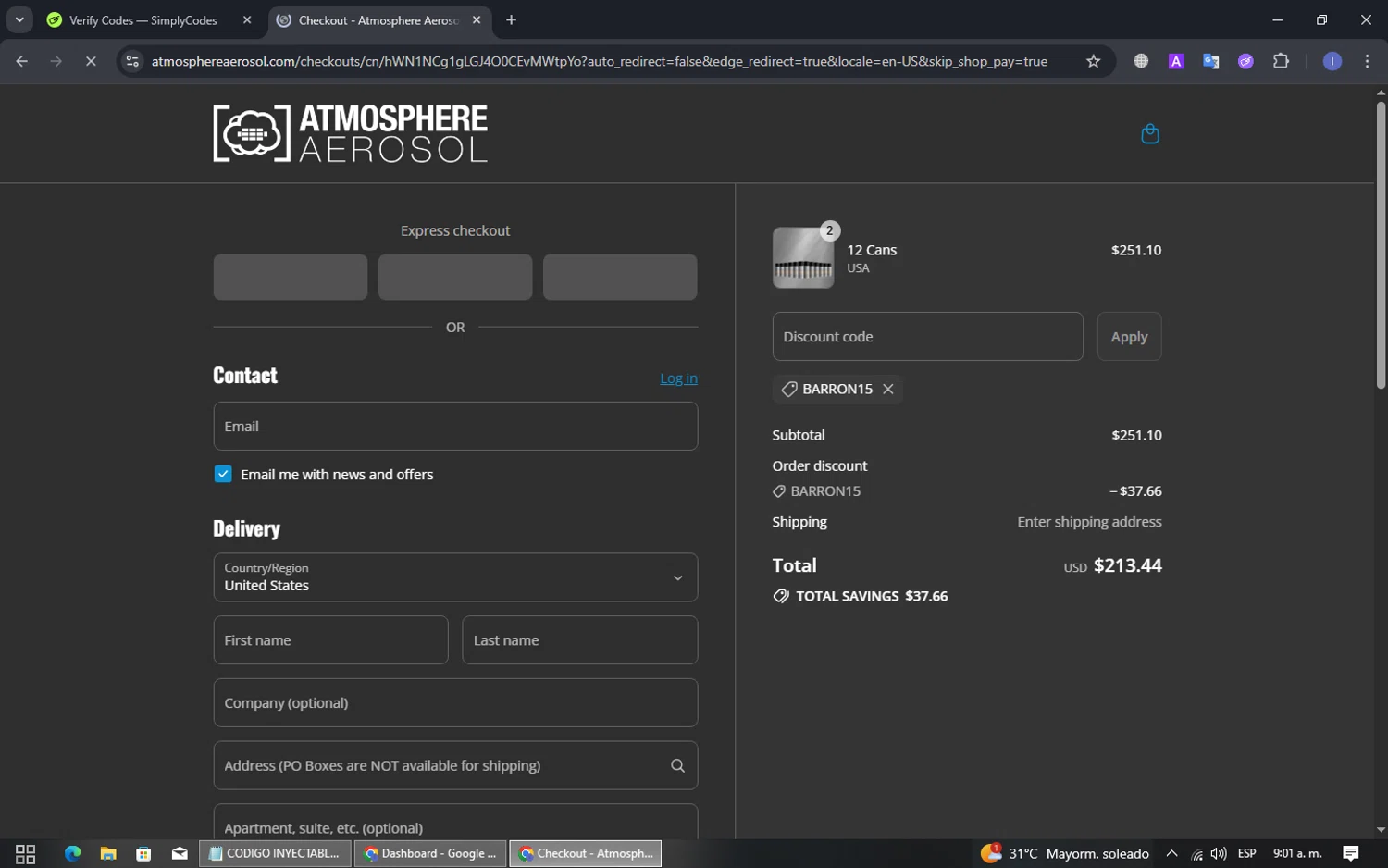Select the Checkout Atmosphere Aerosol tab
1388x868 pixels.
pos(379,19)
